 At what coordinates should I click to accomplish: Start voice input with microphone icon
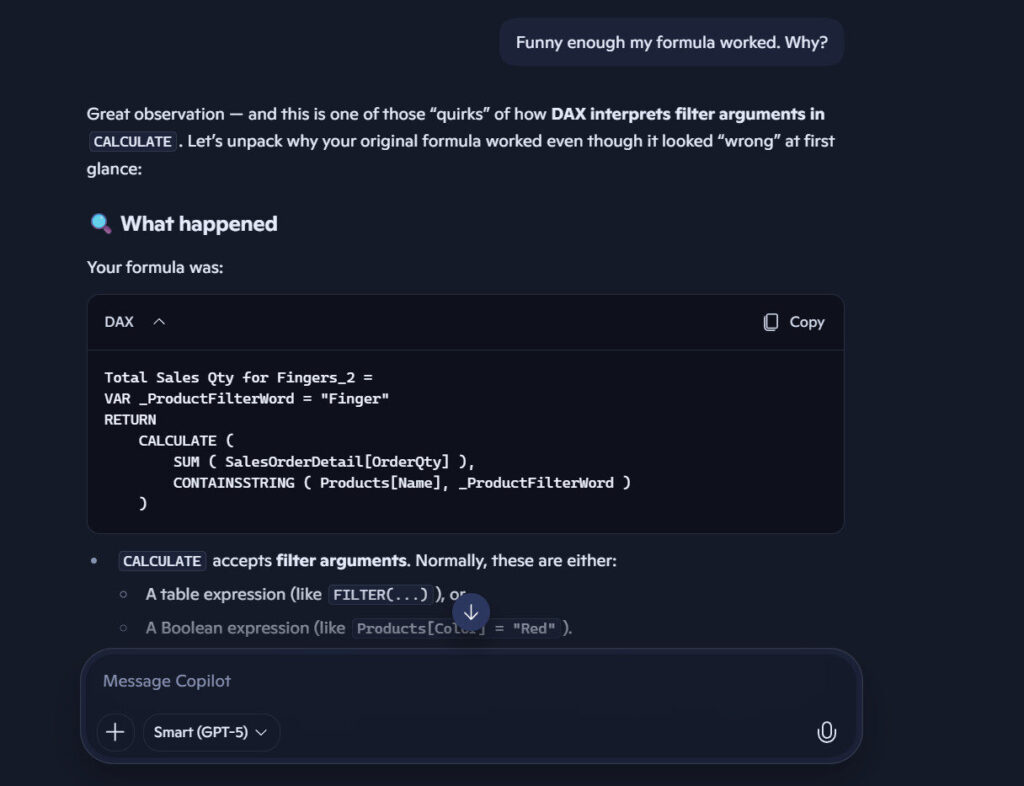[826, 732]
